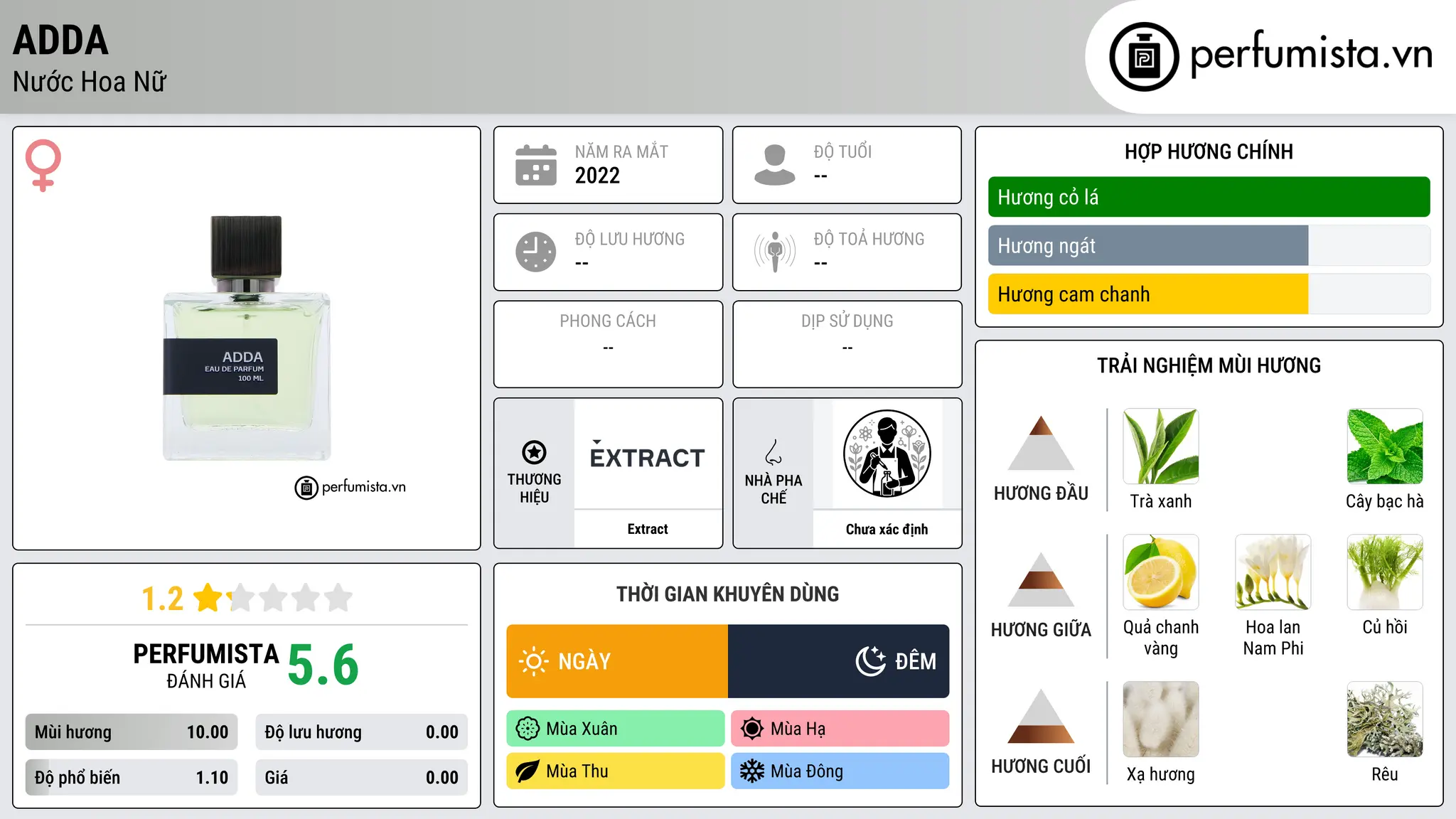Select the Đêm time segment
The width and height of the screenshot is (1456, 819).
coord(839,661)
